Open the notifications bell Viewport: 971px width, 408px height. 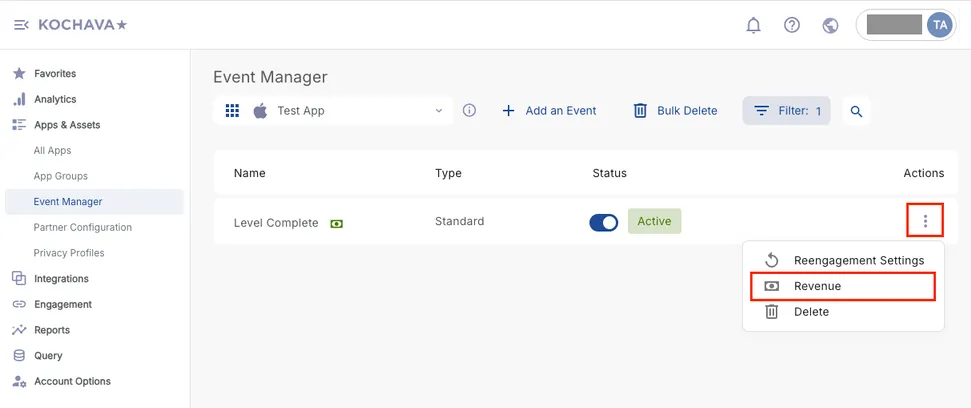[754, 25]
